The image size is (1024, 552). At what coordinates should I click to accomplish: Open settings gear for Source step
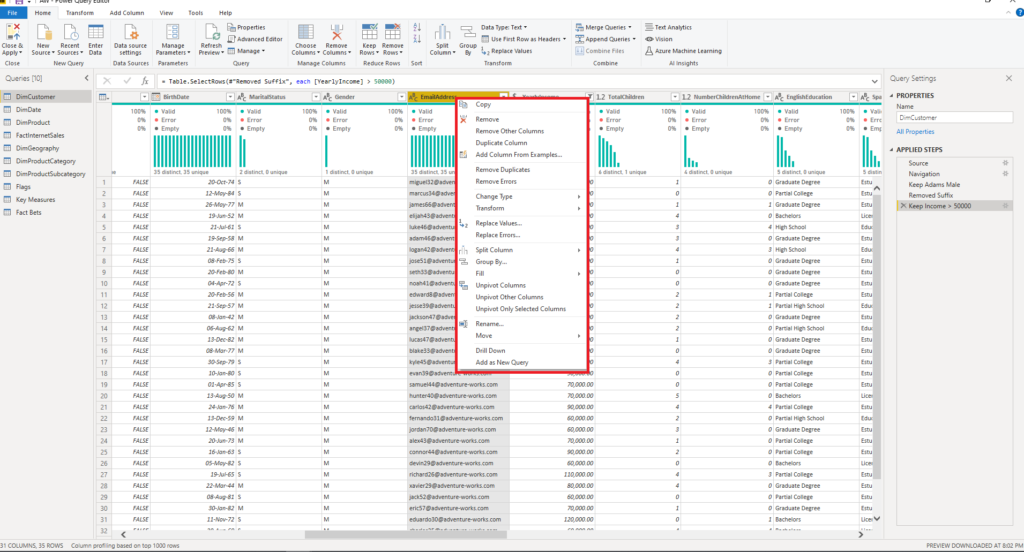pos(1005,163)
